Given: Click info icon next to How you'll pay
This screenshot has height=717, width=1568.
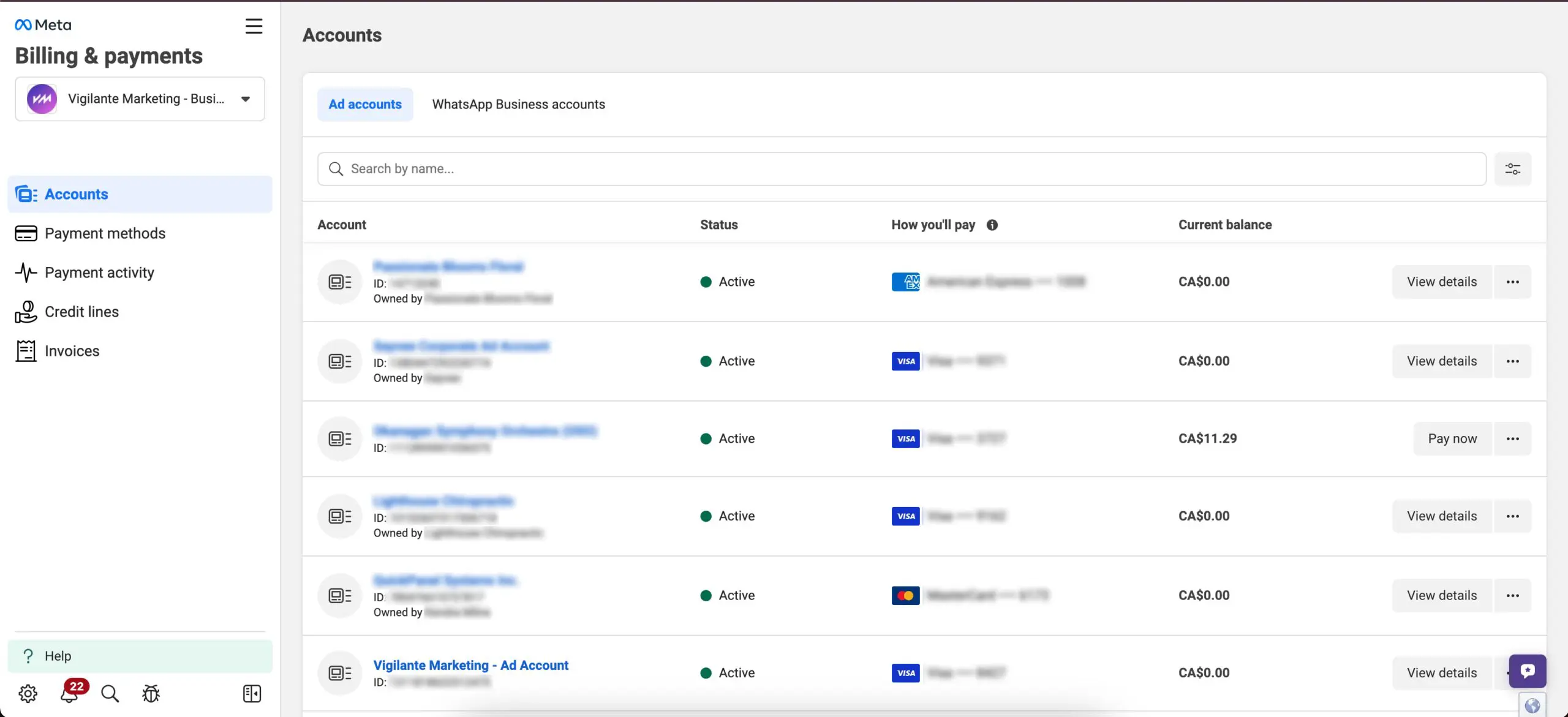Looking at the screenshot, I should coord(992,225).
